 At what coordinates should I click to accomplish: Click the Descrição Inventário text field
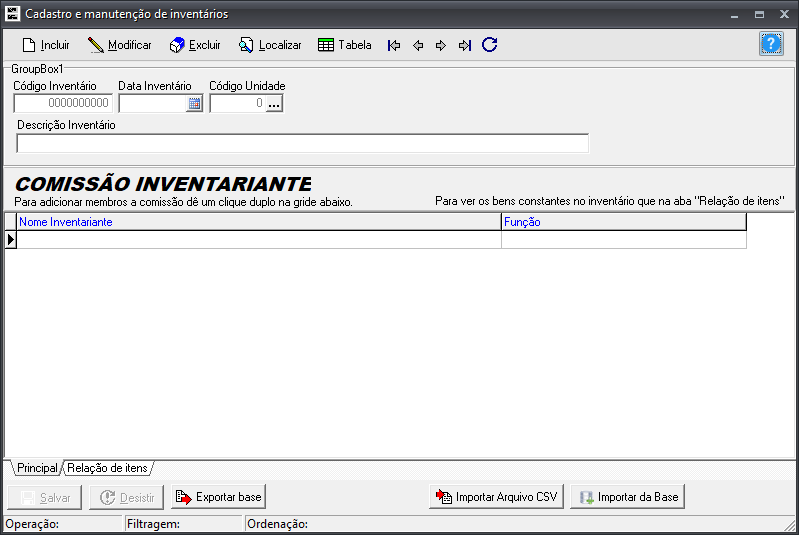click(303, 143)
